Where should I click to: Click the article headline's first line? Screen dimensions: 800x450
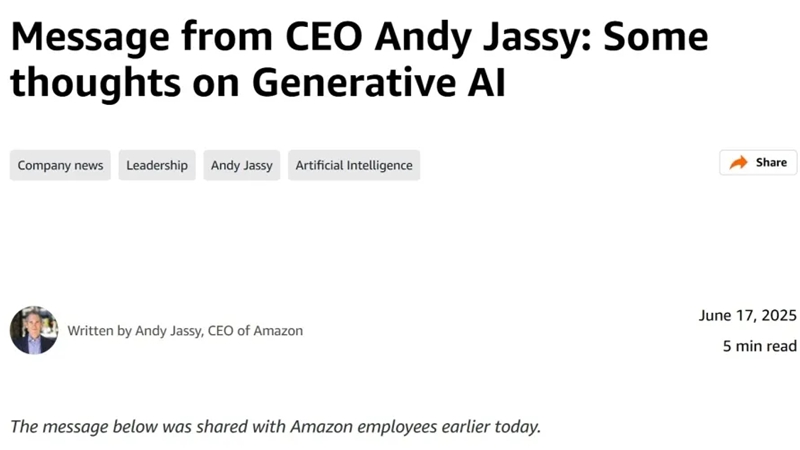click(359, 38)
